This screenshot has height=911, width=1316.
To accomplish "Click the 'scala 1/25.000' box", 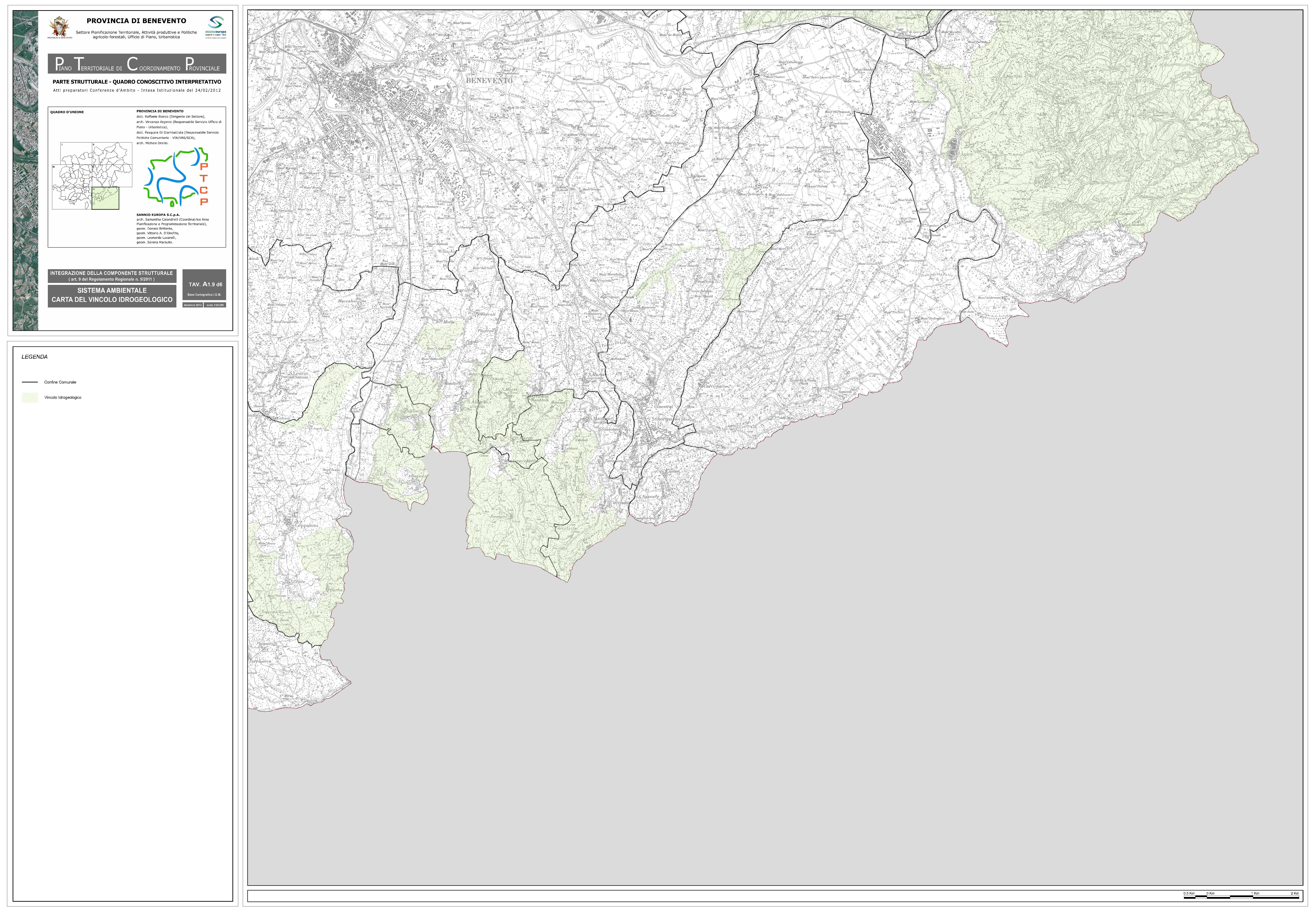I will [x=215, y=305].
